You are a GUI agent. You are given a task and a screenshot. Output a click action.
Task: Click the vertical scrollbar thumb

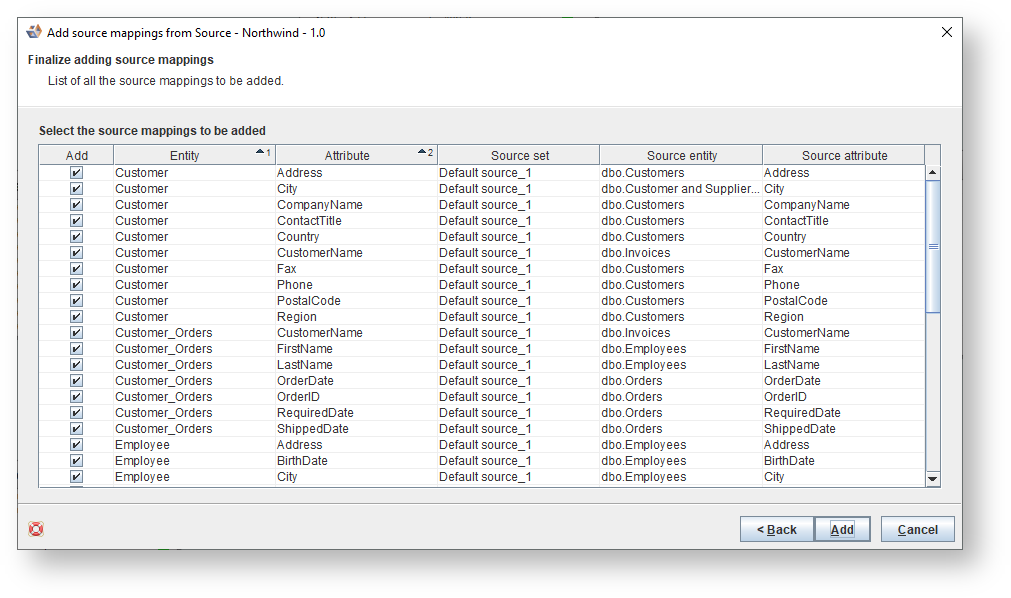click(x=933, y=245)
